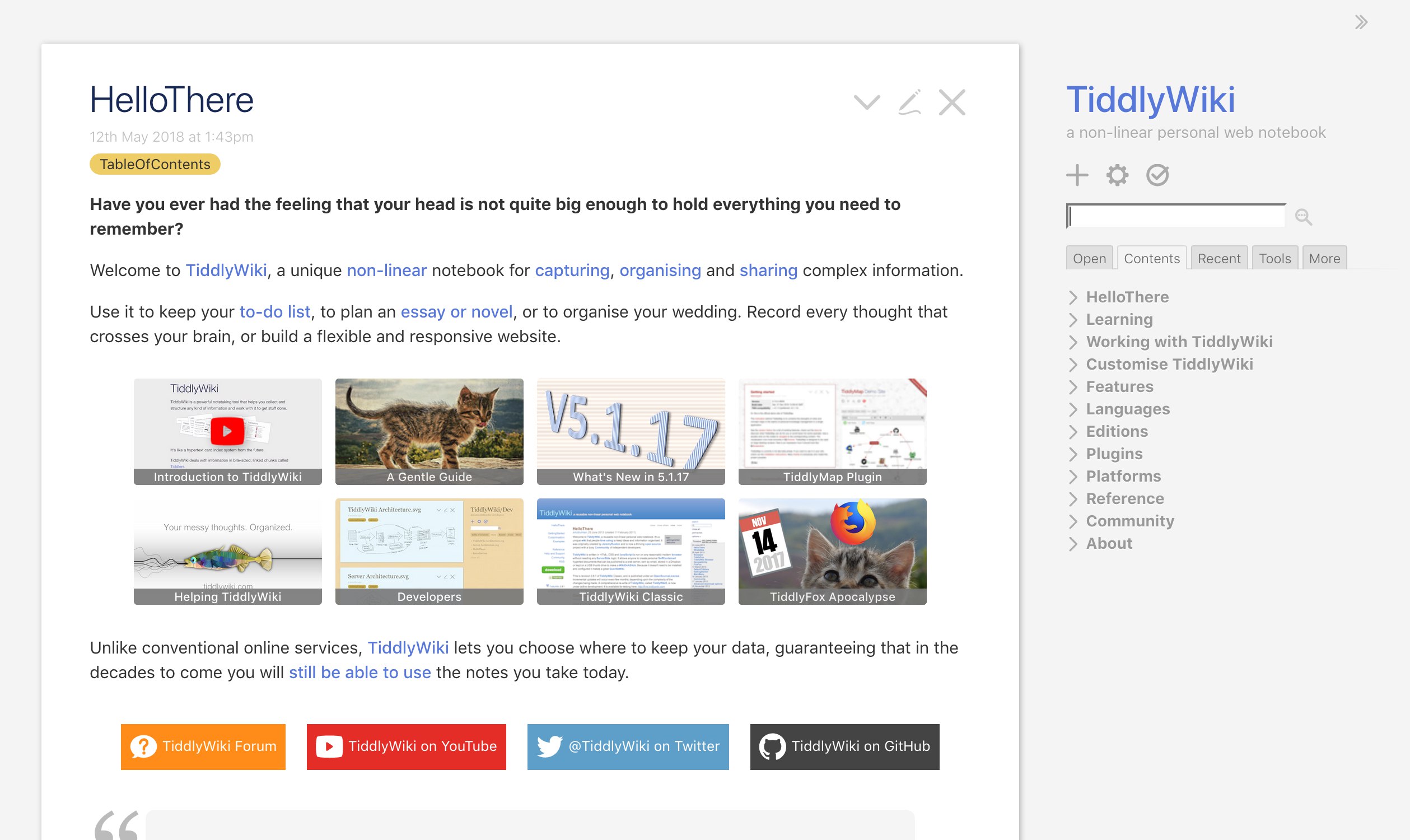Open the more actions chevron on HelloThere

[867, 102]
